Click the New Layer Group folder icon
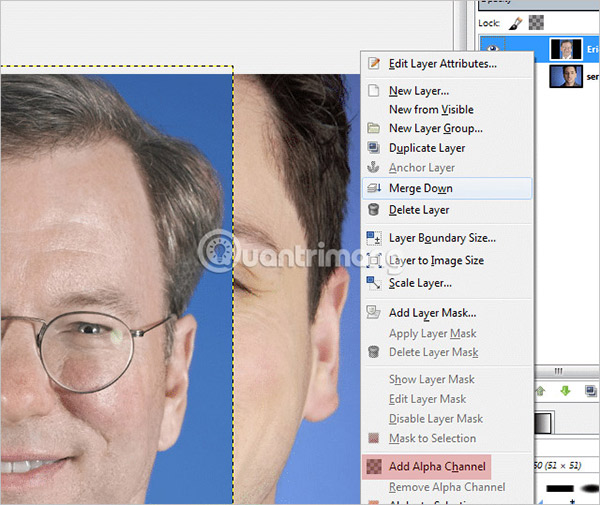600x505 pixels. (x=373, y=128)
